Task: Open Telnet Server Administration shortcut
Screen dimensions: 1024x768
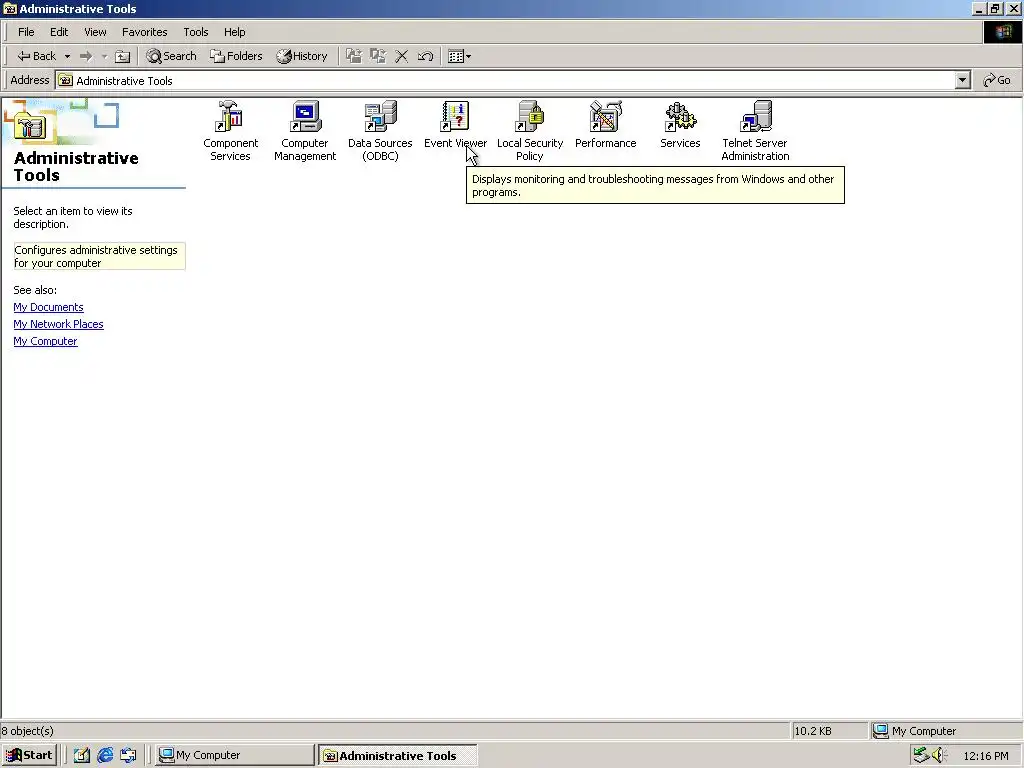Action: point(755,131)
